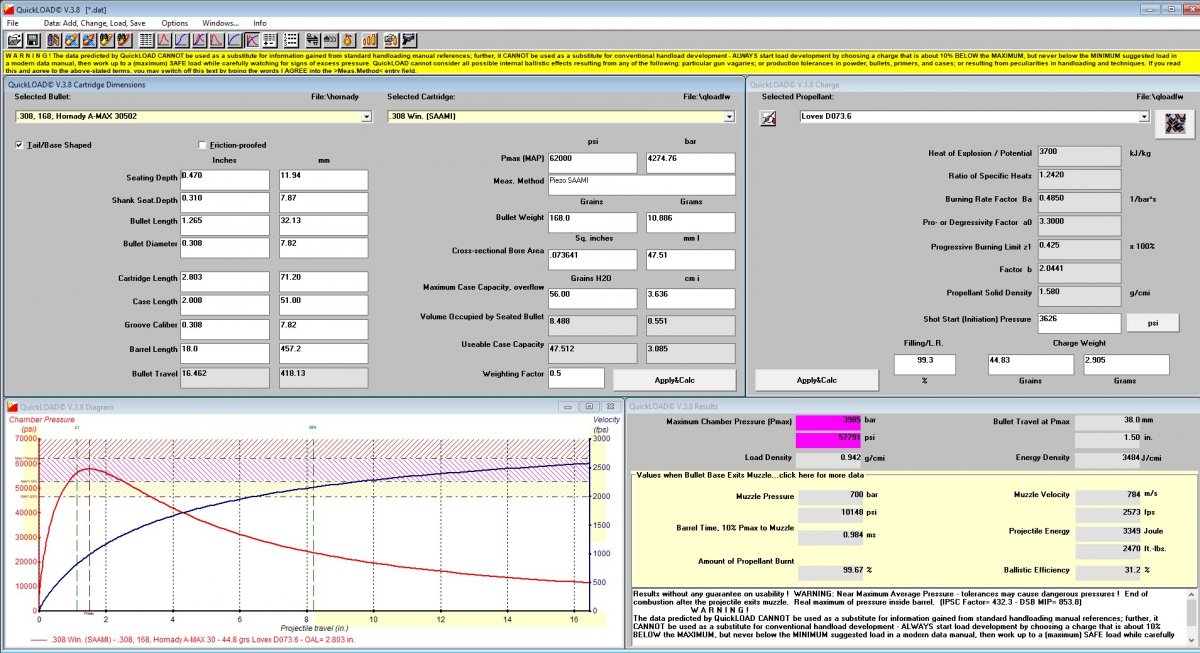Click the icon left of the Lovex propellant dropdown

pos(768,119)
